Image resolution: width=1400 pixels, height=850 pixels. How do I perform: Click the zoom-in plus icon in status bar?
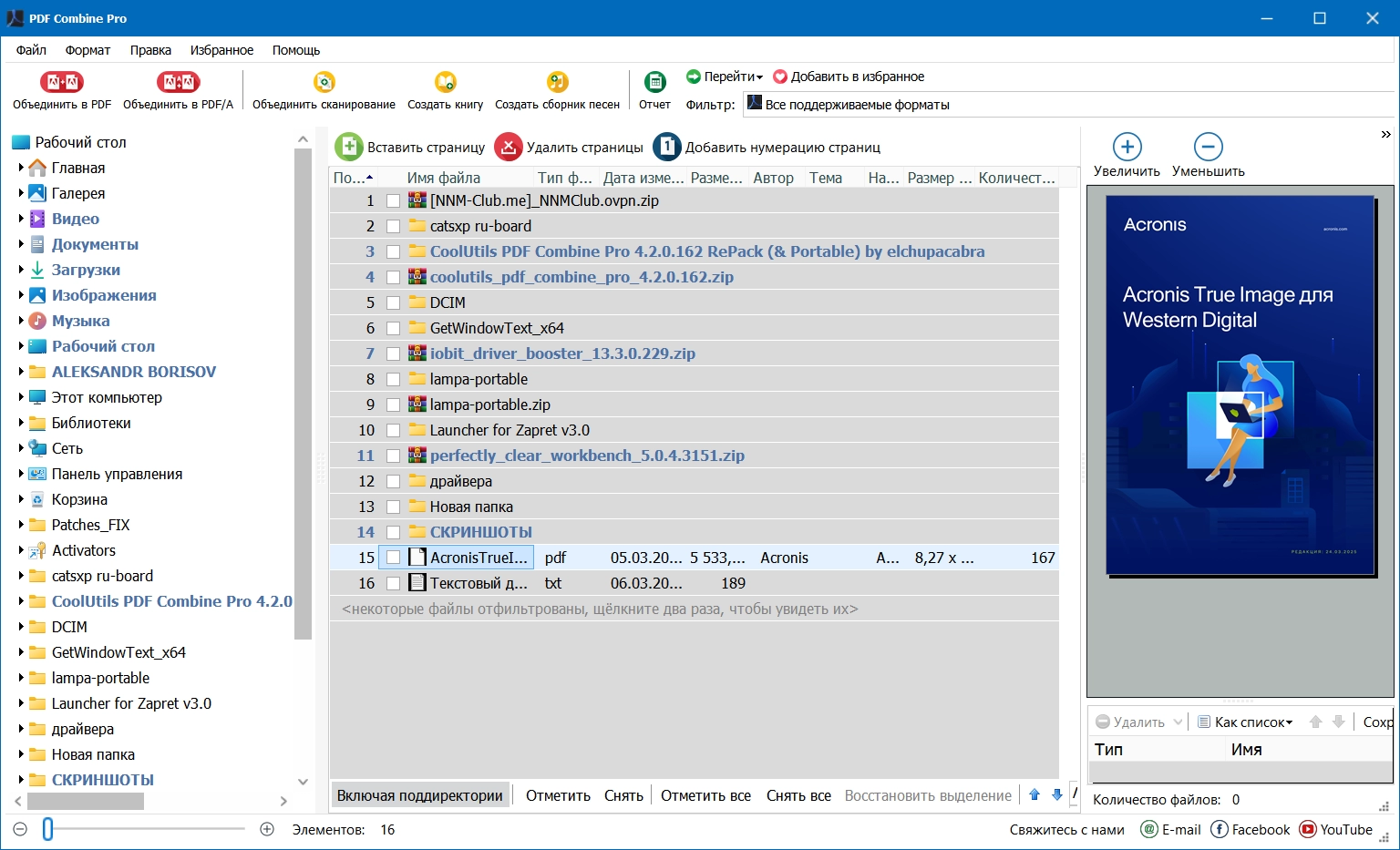click(x=267, y=829)
